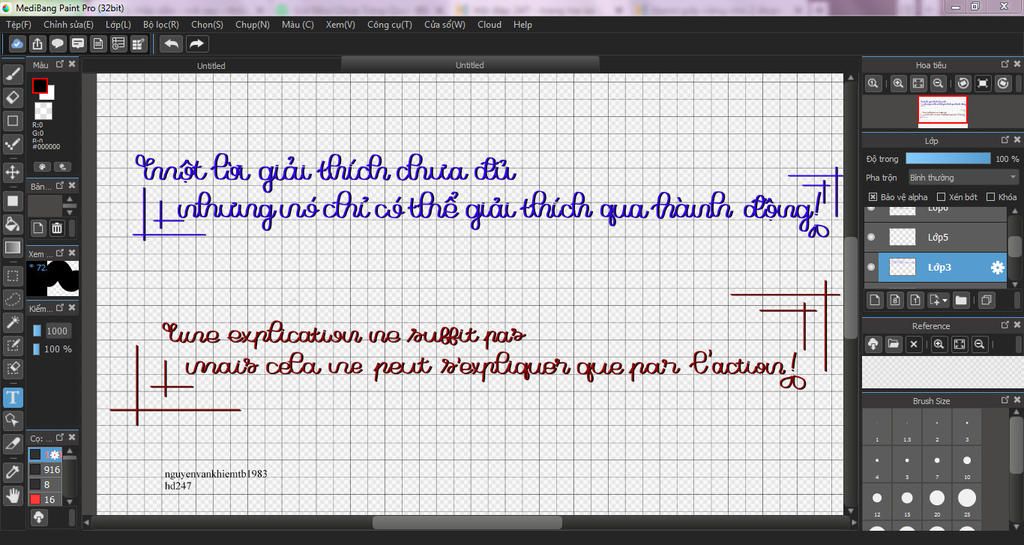Open the Chọn(S) menu
Image resolution: width=1024 pixels, height=545 pixels.
(207, 25)
